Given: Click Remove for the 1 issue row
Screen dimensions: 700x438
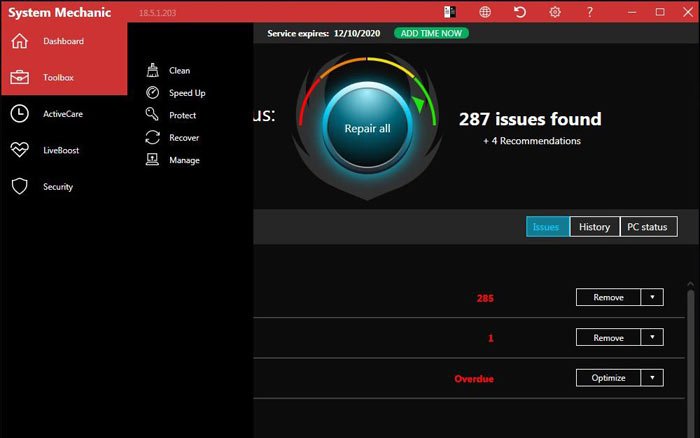Looking at the screenshot, I should (608, 338).
